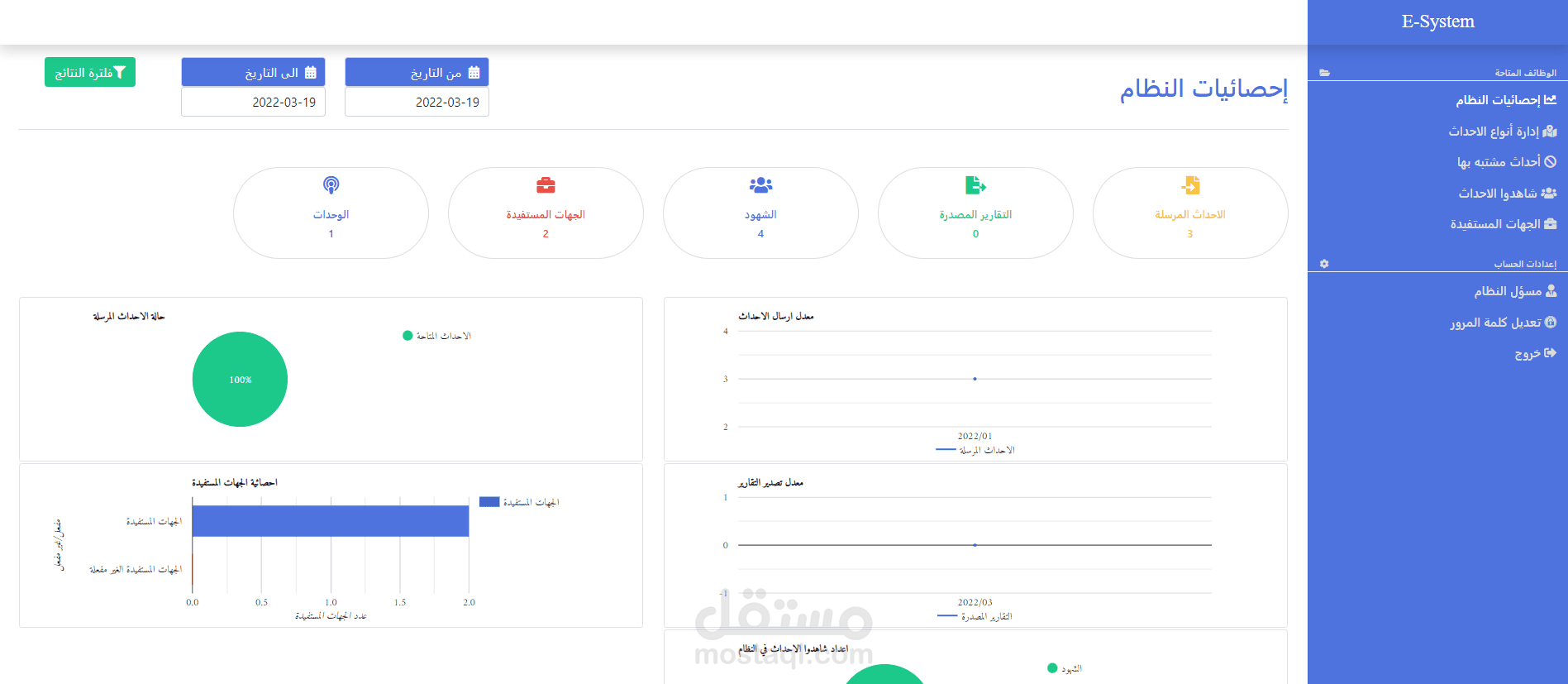
Task: Click the green reports export icon
Action: [975, 185]
